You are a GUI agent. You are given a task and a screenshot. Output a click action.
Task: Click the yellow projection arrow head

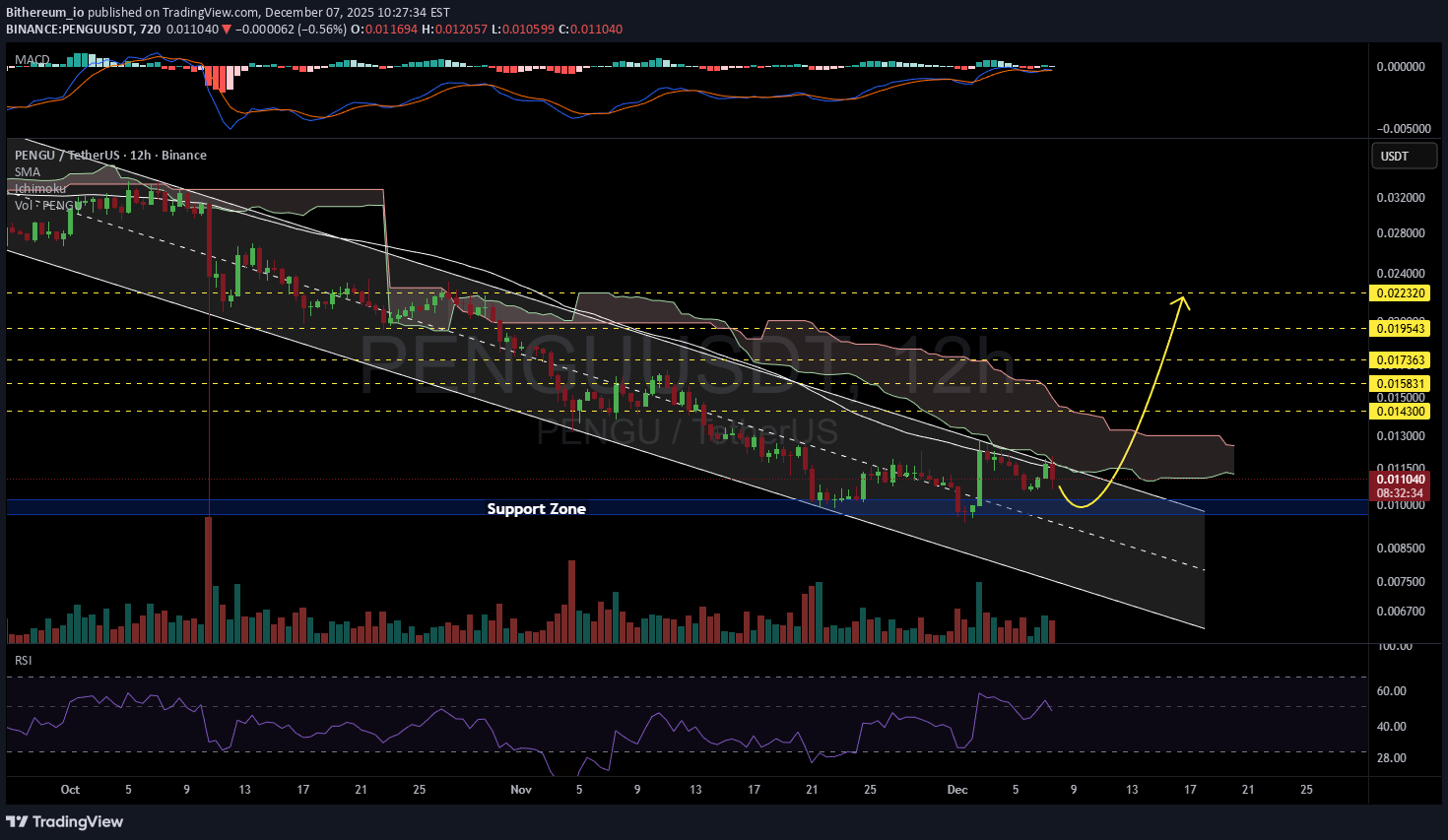1183,300
